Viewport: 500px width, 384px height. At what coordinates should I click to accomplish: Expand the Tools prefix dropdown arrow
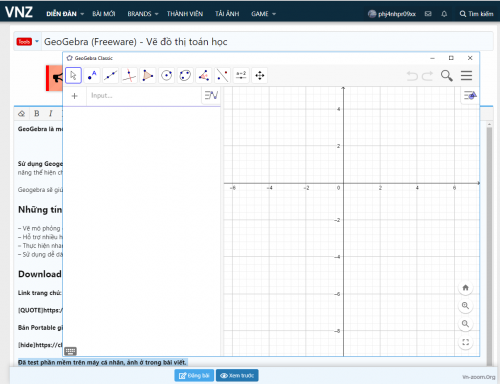(37, 42)
